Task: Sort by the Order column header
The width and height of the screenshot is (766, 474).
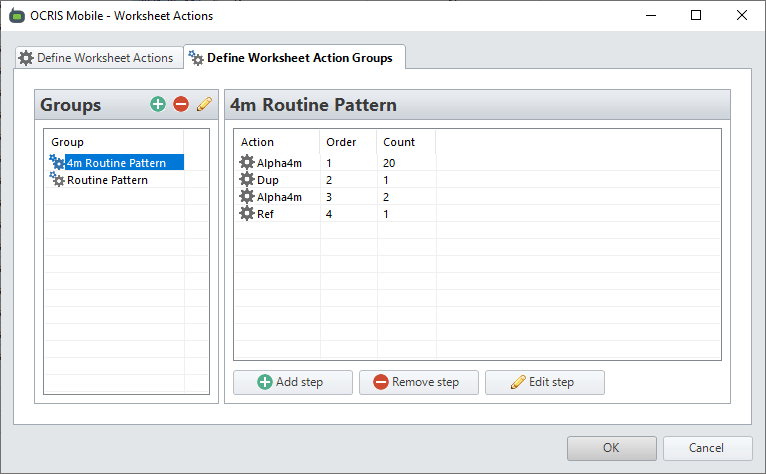Action: tap(342, 142)
